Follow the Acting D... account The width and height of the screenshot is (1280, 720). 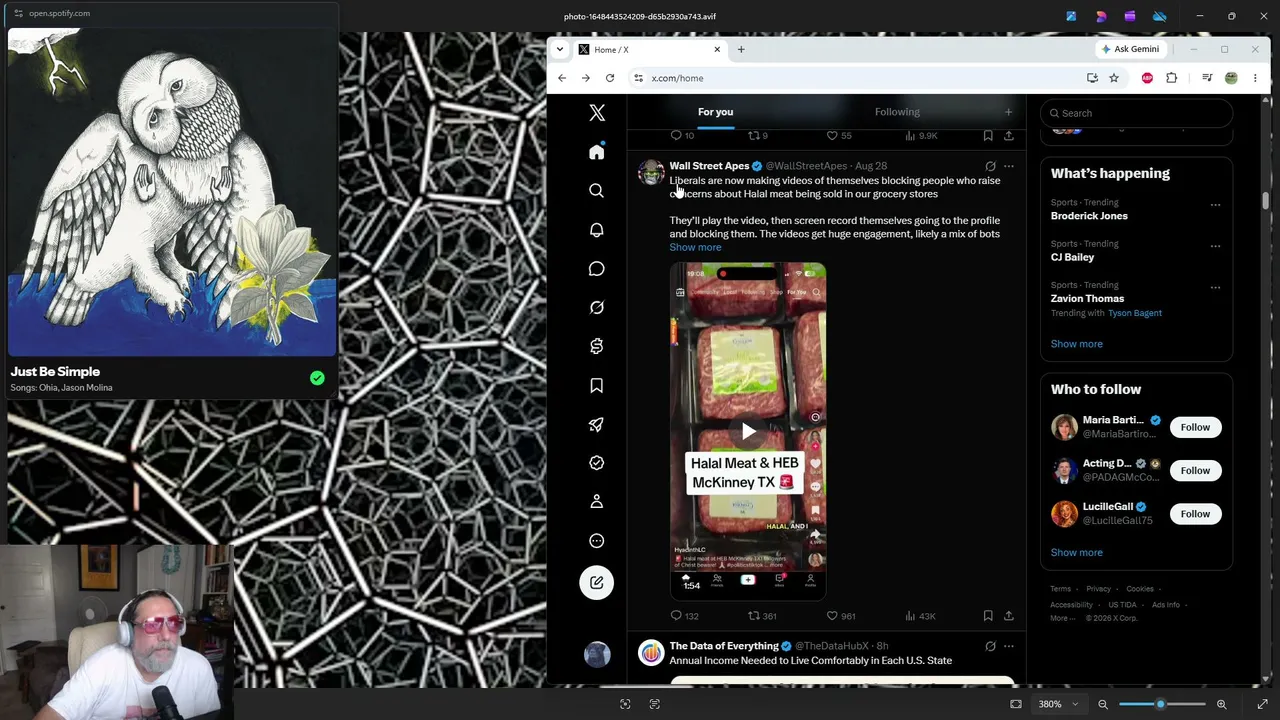(1195, 470)
